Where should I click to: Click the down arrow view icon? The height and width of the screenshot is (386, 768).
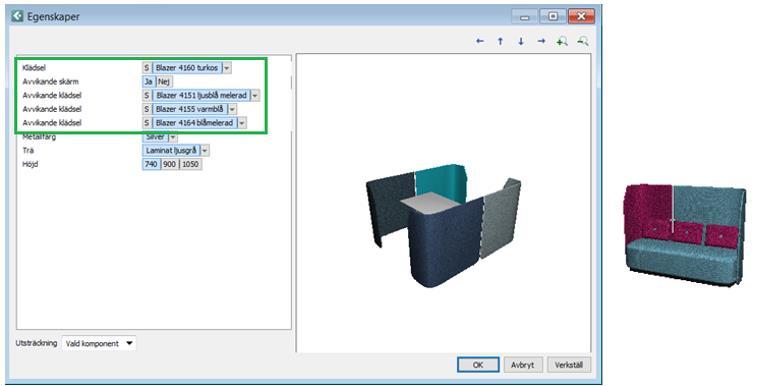click(x=521, y=42)
